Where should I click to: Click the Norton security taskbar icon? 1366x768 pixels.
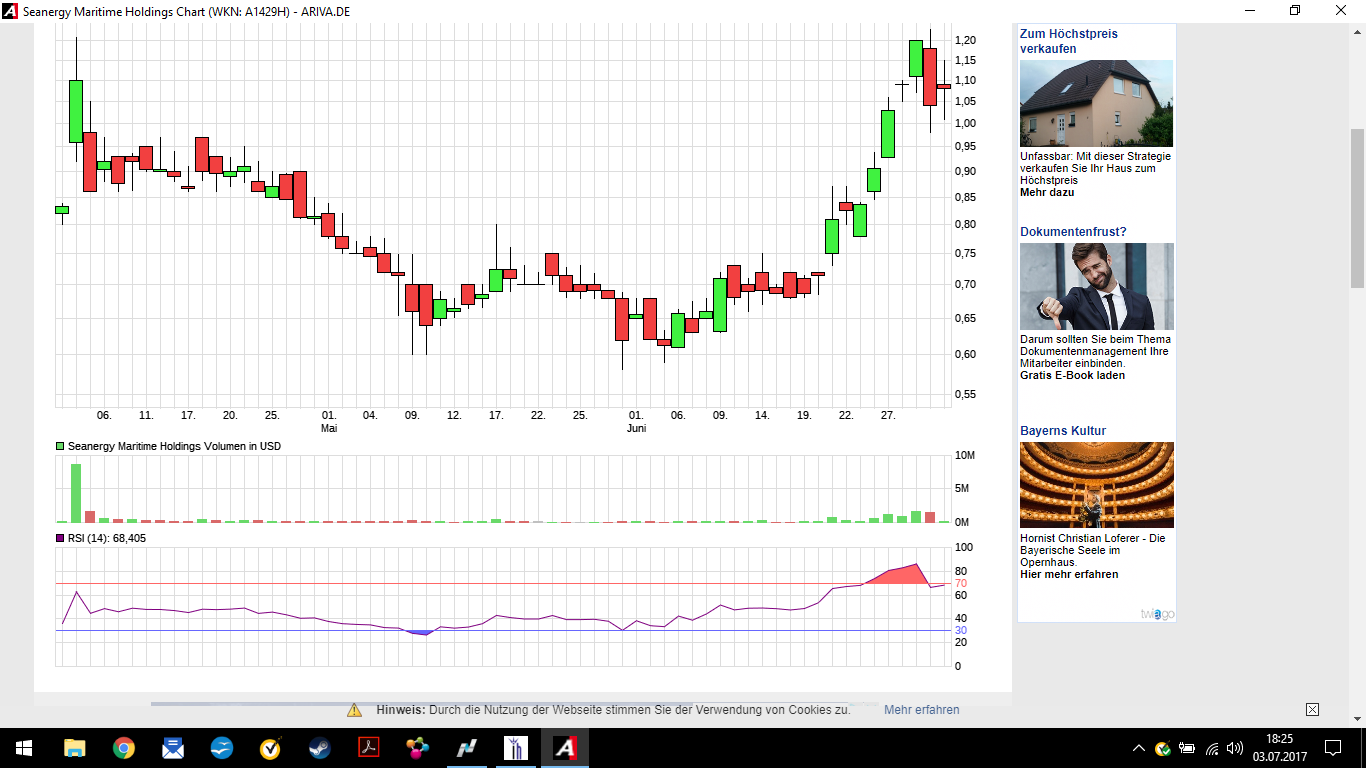tap(270, 748)
